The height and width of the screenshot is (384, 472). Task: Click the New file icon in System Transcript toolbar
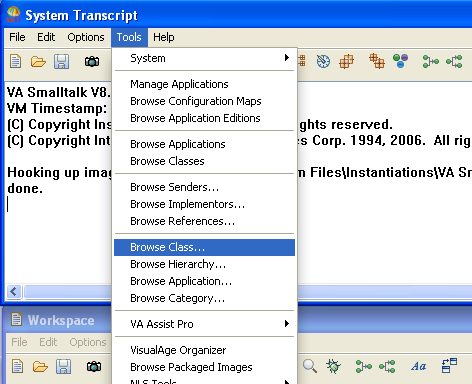(x=16, y=61)
